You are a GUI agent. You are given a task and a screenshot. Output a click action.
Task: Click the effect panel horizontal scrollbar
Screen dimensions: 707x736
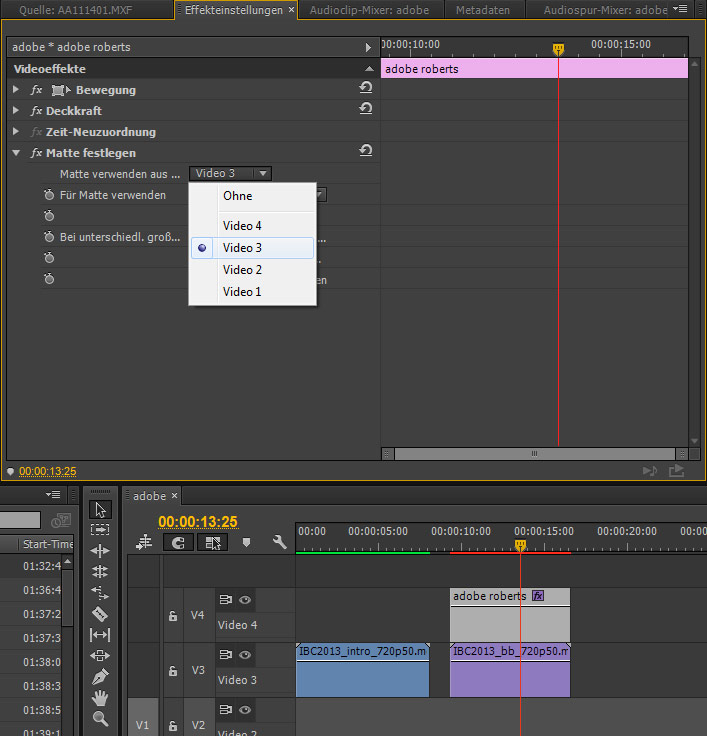point(533,453)
